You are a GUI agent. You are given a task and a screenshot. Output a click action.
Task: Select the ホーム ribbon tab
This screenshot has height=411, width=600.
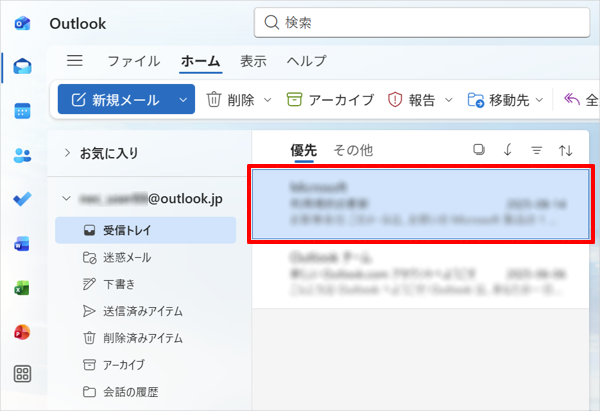(201, 61)
